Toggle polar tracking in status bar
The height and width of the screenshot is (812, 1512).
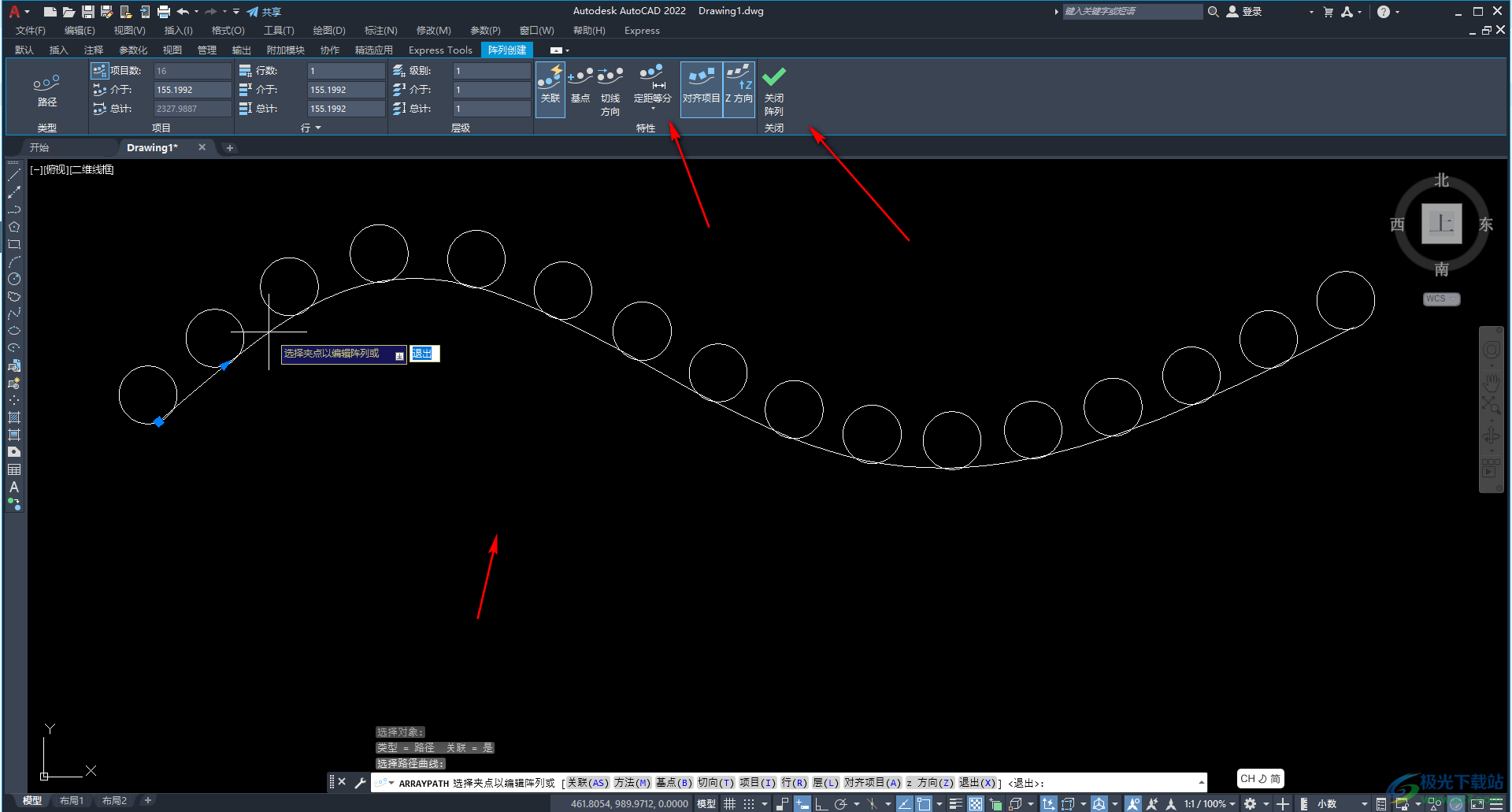[x=841, y=804]
